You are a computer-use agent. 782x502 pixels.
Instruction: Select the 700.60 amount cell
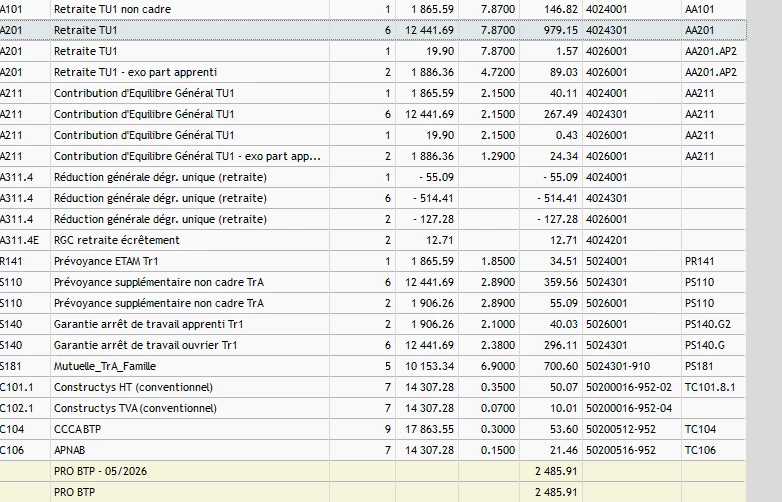tap(551, 366)
